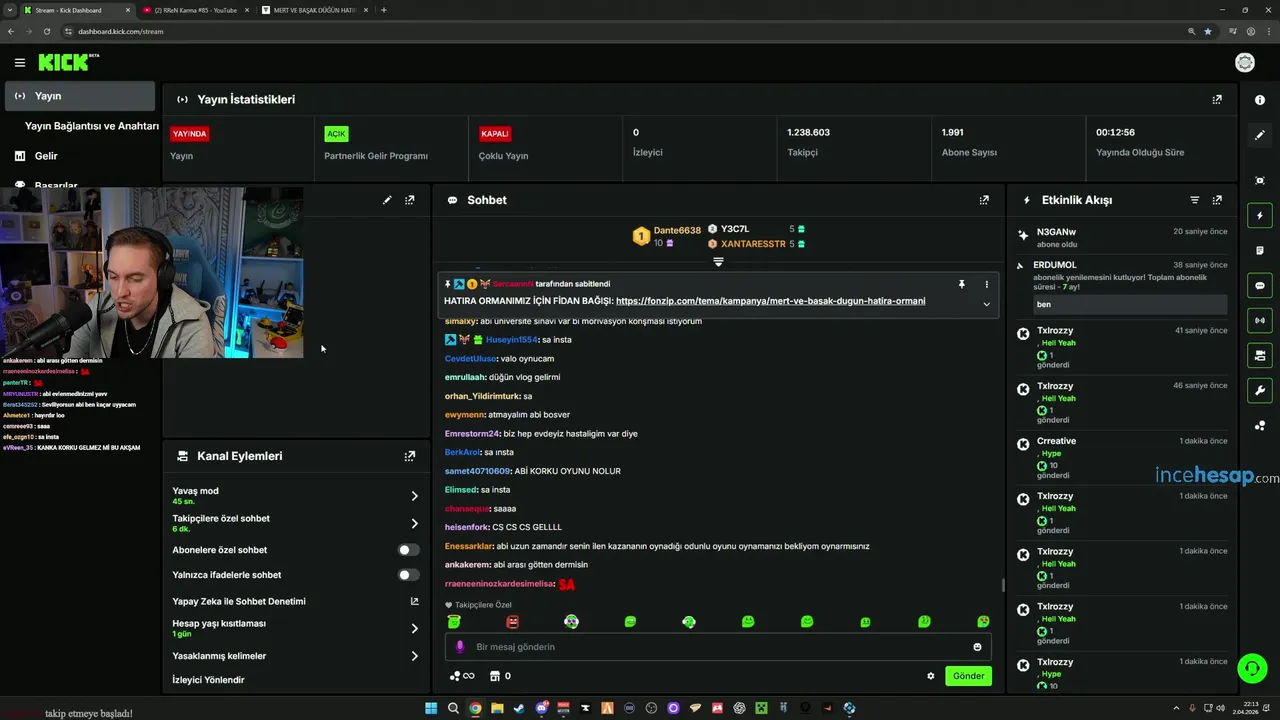Toggle the wrench channel actions icon in sidebar
The width and height of the screenshot is (1280, 720).
click(1260, 390)
